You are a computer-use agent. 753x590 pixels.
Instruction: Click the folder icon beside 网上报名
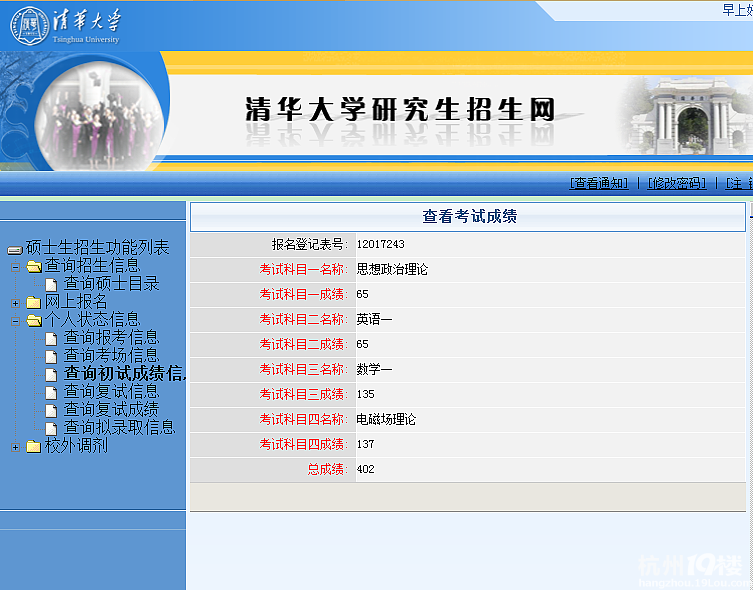click(x=34, y=302)
